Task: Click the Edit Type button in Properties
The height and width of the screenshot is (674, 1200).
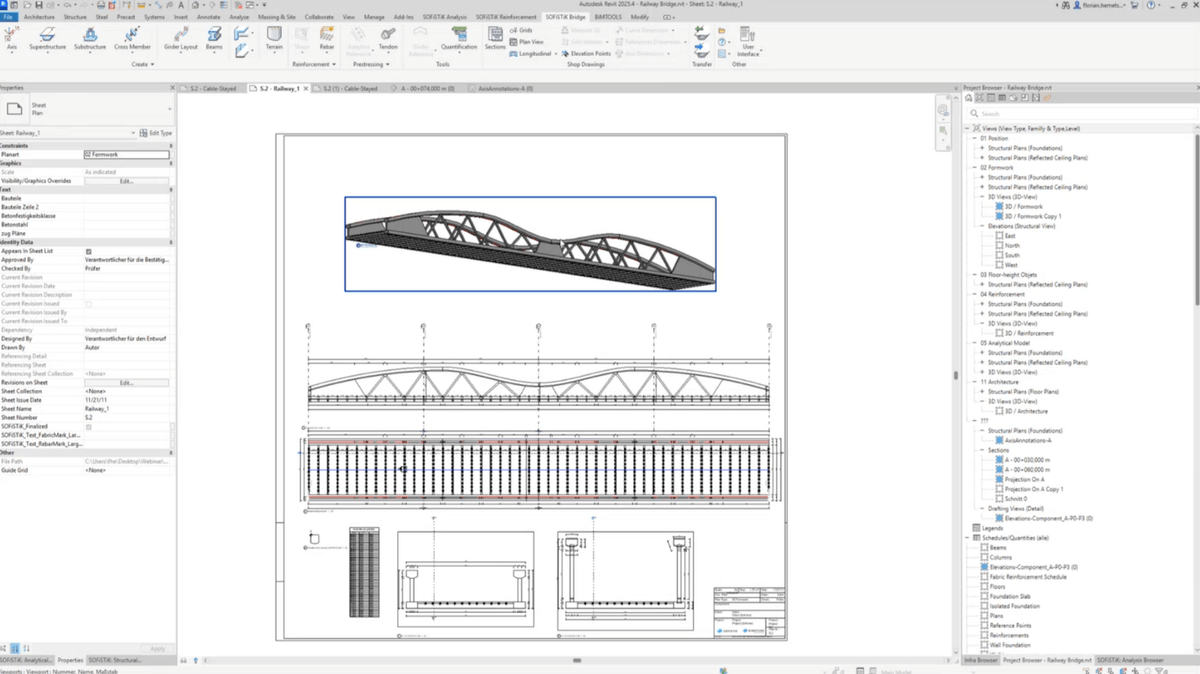Action: tap(159, 132)
